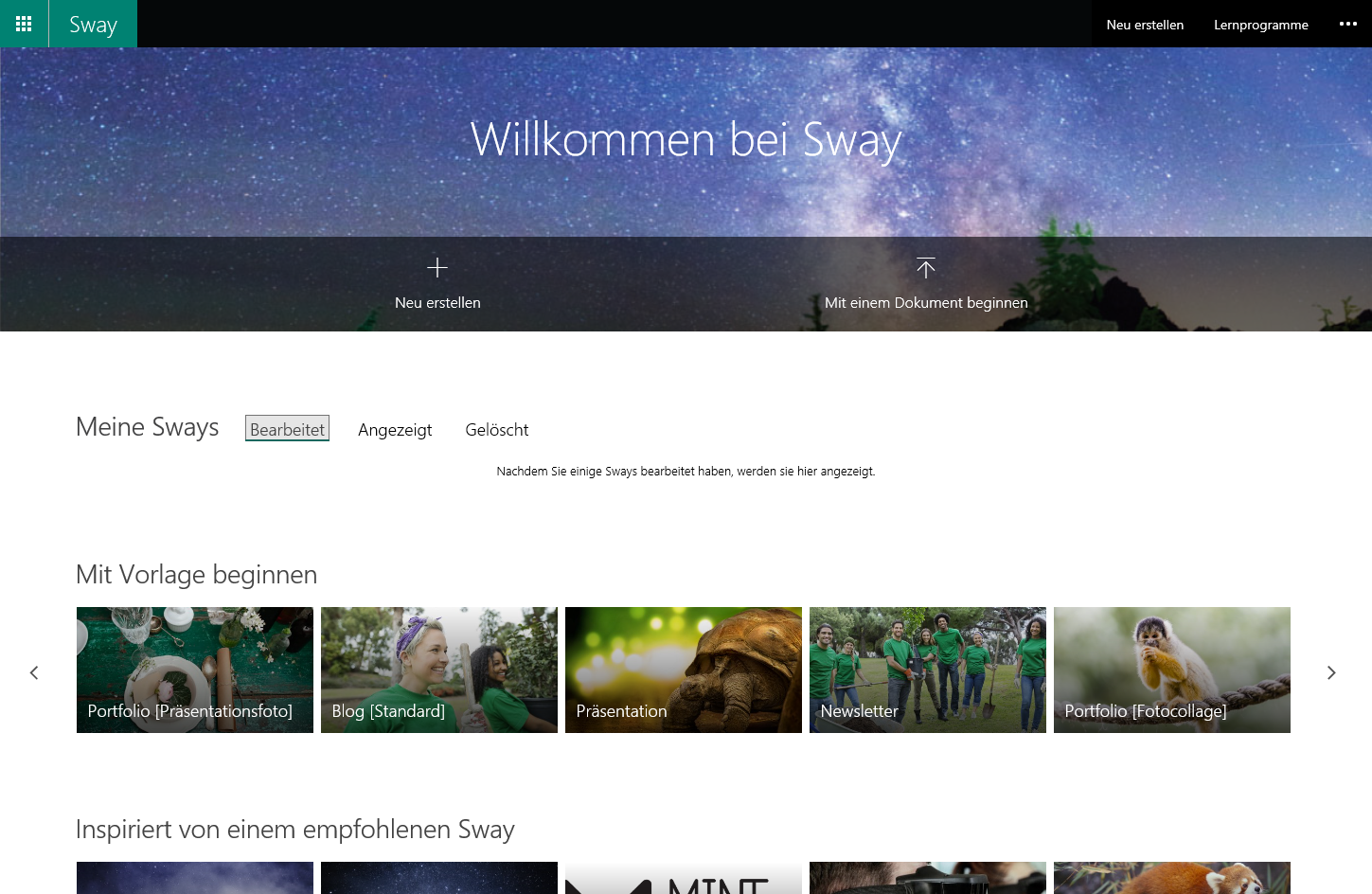Click the Mit Vorlage beginnen heading
The width and height of the screenshot is (1372, 894).
197,575
